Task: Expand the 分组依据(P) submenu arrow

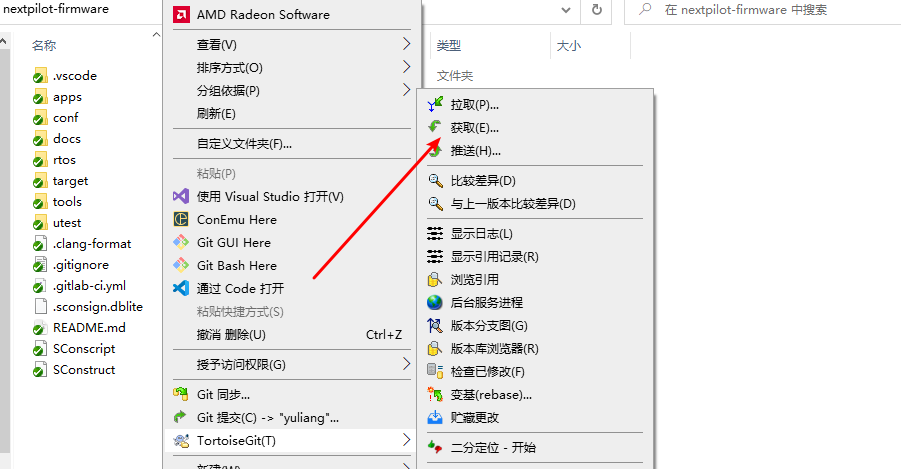Action: point(406,90)
